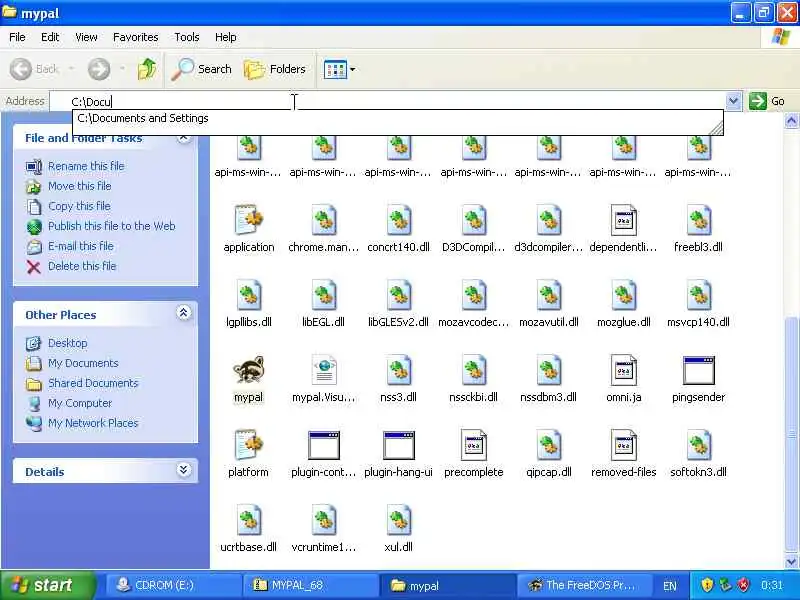Click the vertical scrollbar down arrow

(791, 562)
